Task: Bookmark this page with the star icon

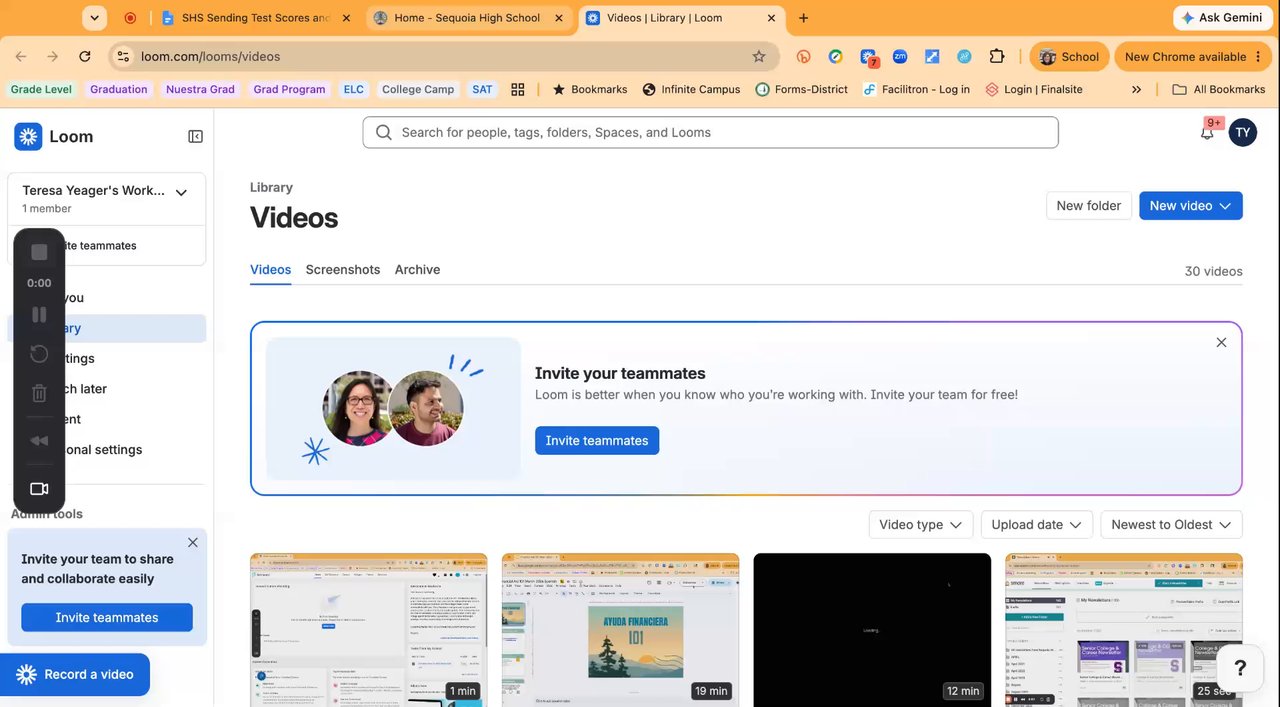Action: click(x=759, y=57)
